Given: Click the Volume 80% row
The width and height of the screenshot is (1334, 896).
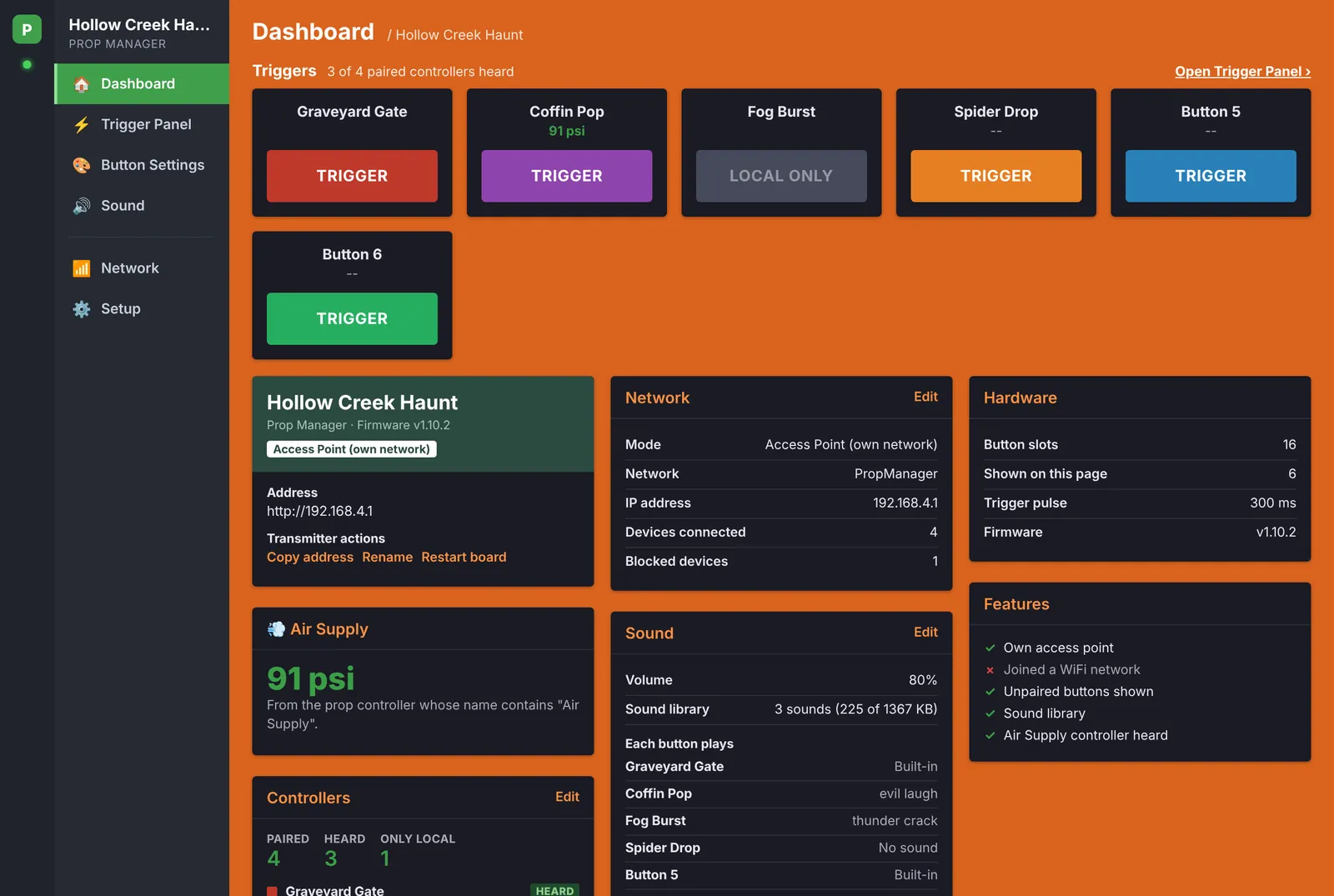Looking at the screenshot, I should [x=781, y=680].
